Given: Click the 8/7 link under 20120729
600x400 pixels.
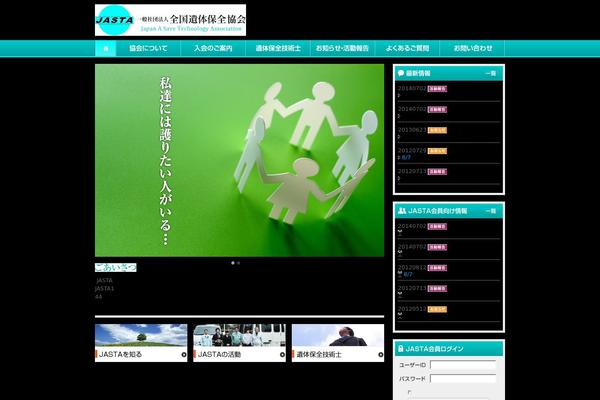Looking at the screenshot, I should [406, 157].
